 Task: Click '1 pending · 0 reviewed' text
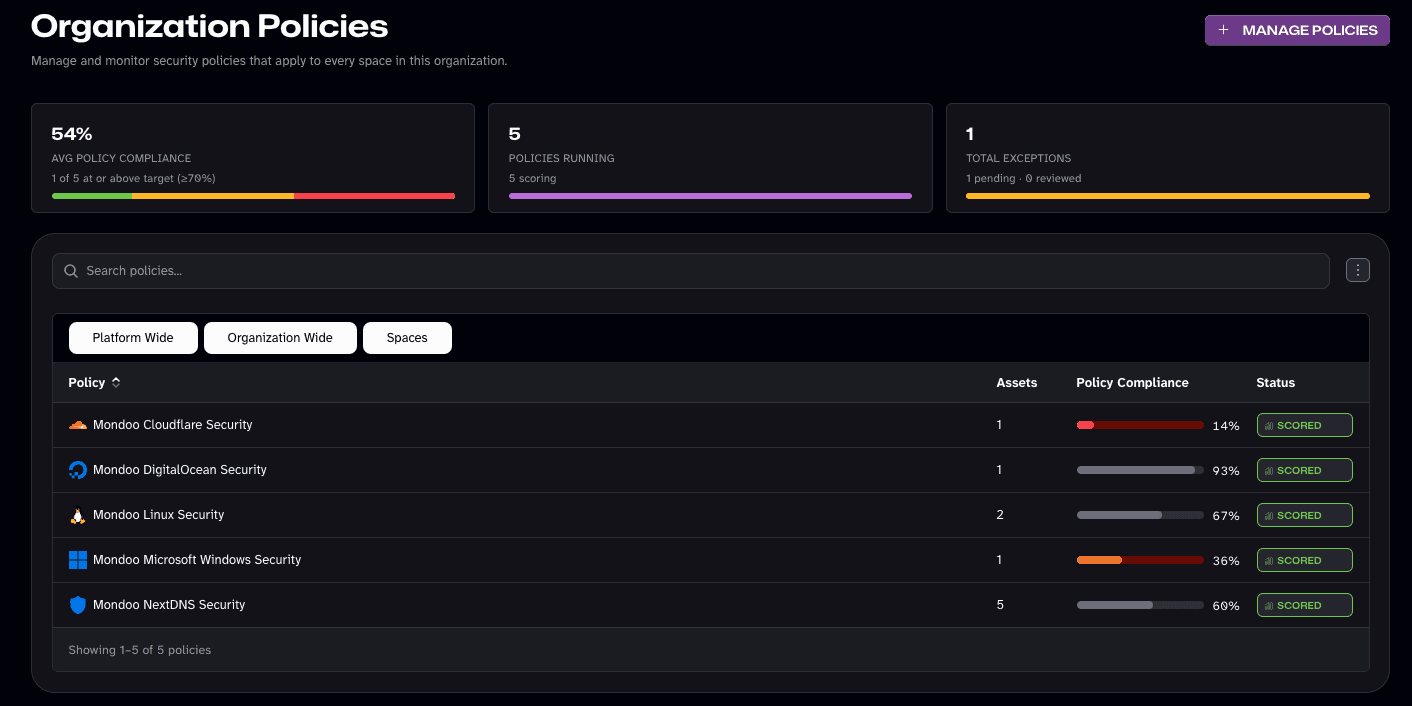click(x=1024, y=179)
